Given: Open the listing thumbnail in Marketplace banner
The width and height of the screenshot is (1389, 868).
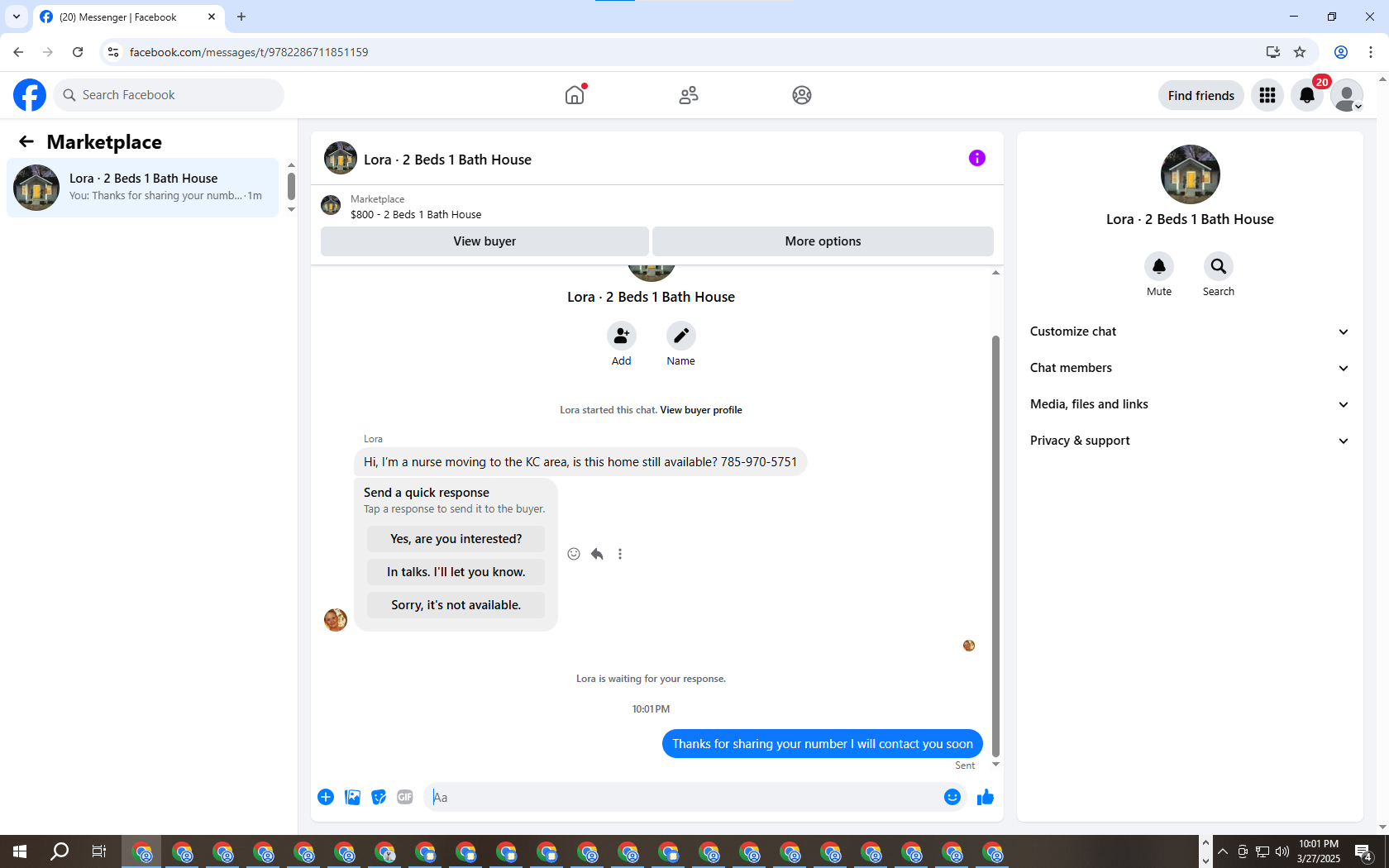Looking at the screenshot, I should click(x=331, y=206).
